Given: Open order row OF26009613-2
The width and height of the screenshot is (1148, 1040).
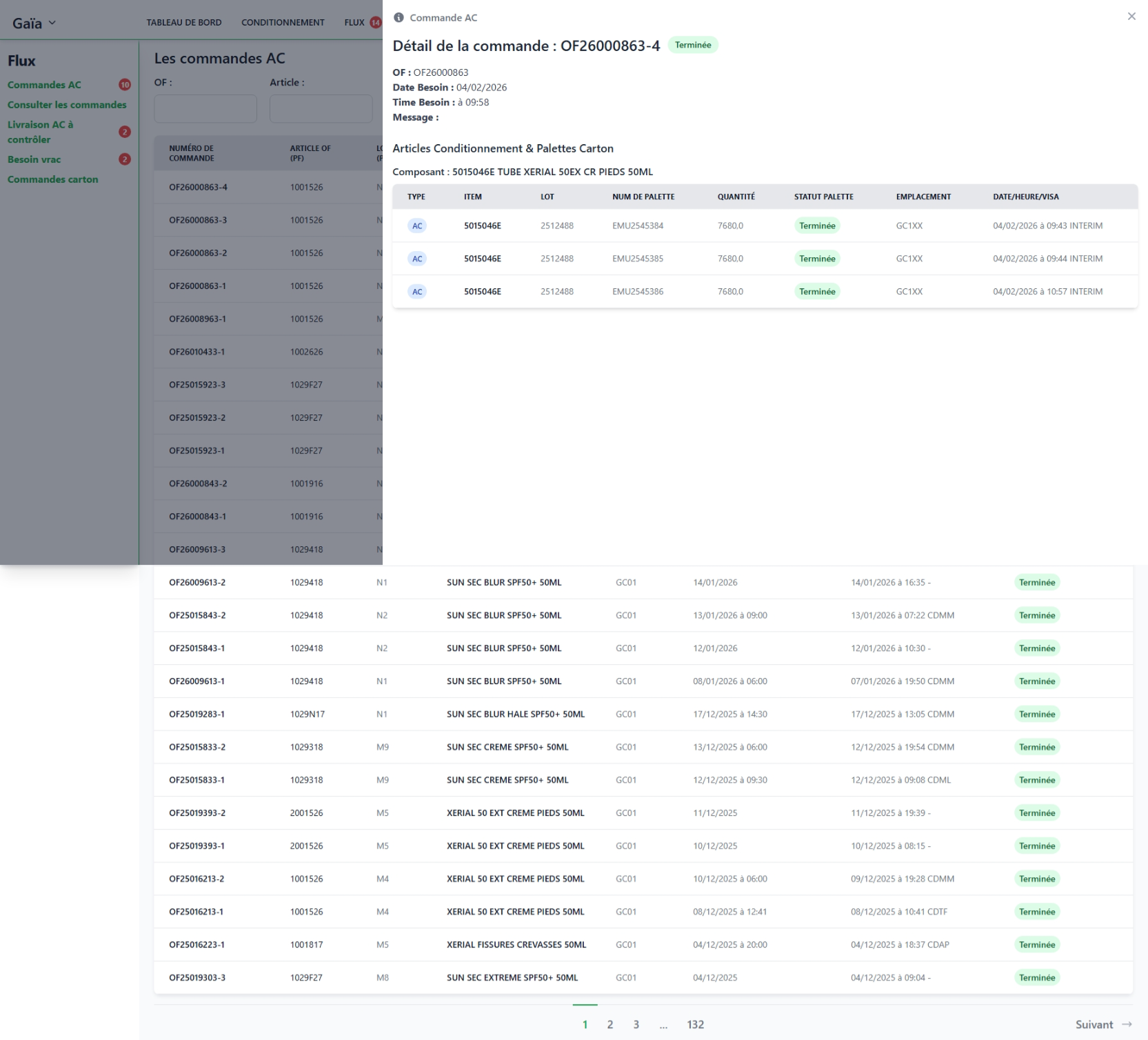Looking at the screenshot, I should point(643,583).
